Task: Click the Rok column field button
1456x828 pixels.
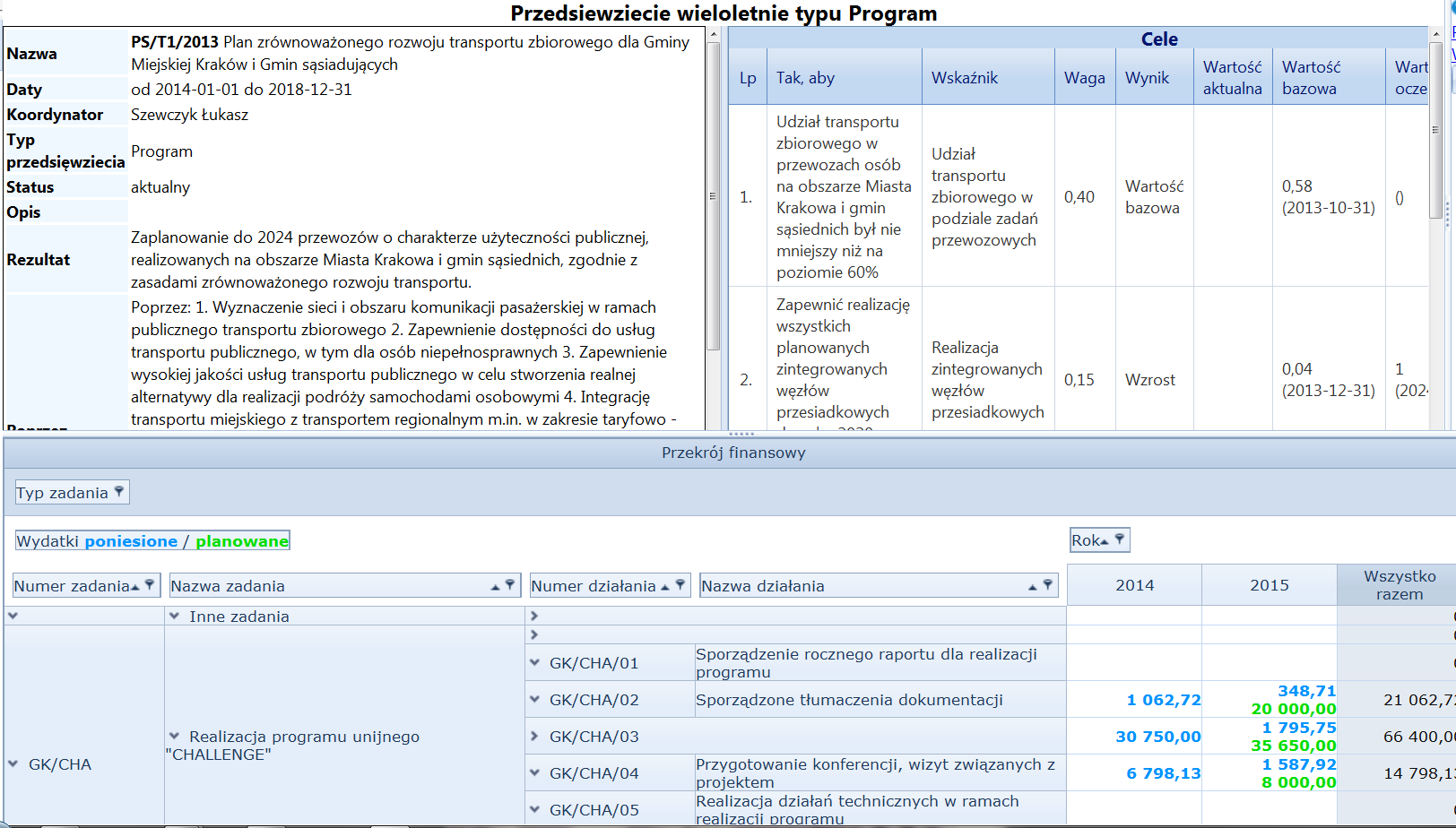Action: pyautogui.click(x=1099, y=540)
